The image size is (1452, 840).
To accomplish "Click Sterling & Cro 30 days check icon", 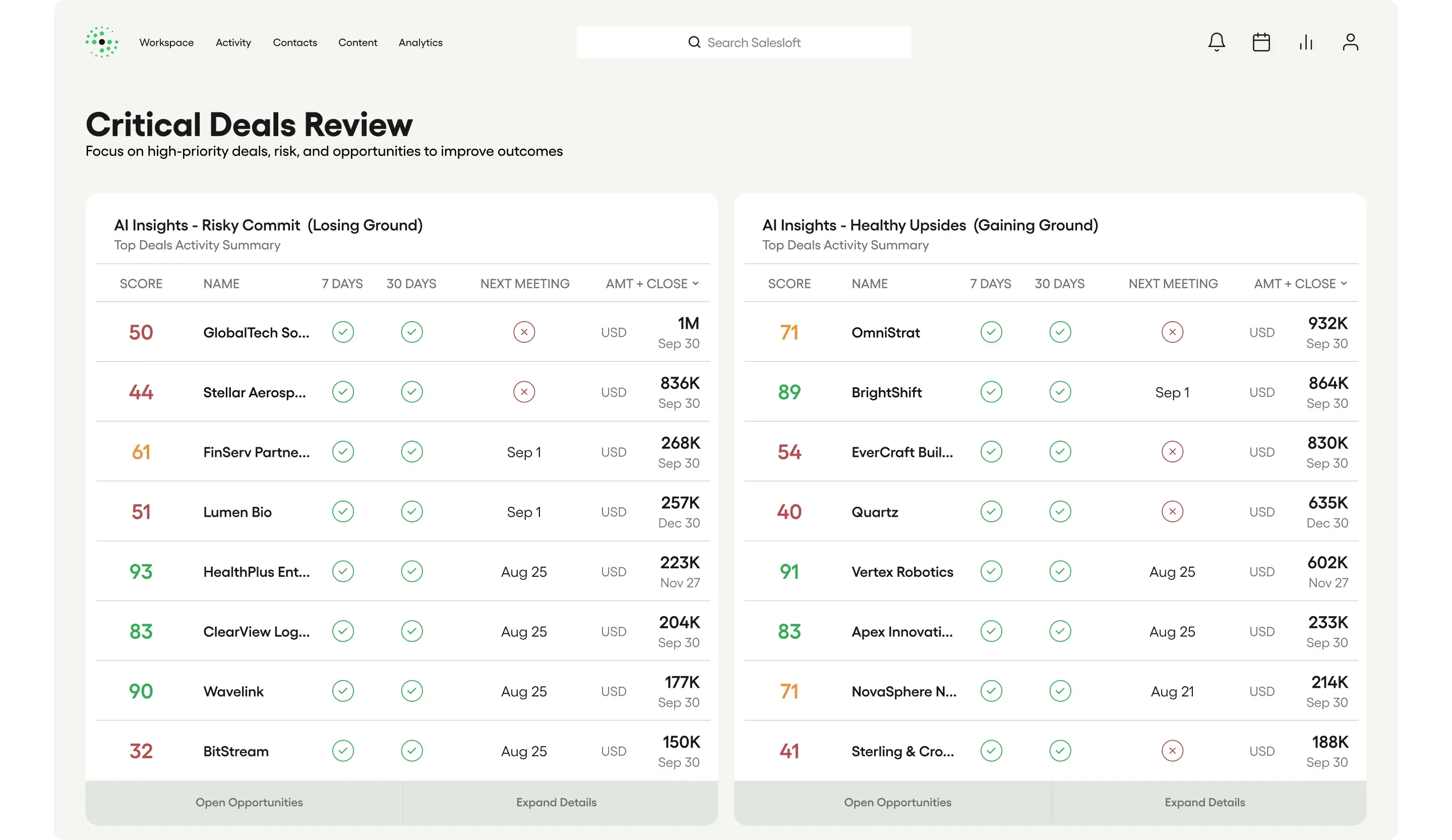I will click(x=1060, y=751).
